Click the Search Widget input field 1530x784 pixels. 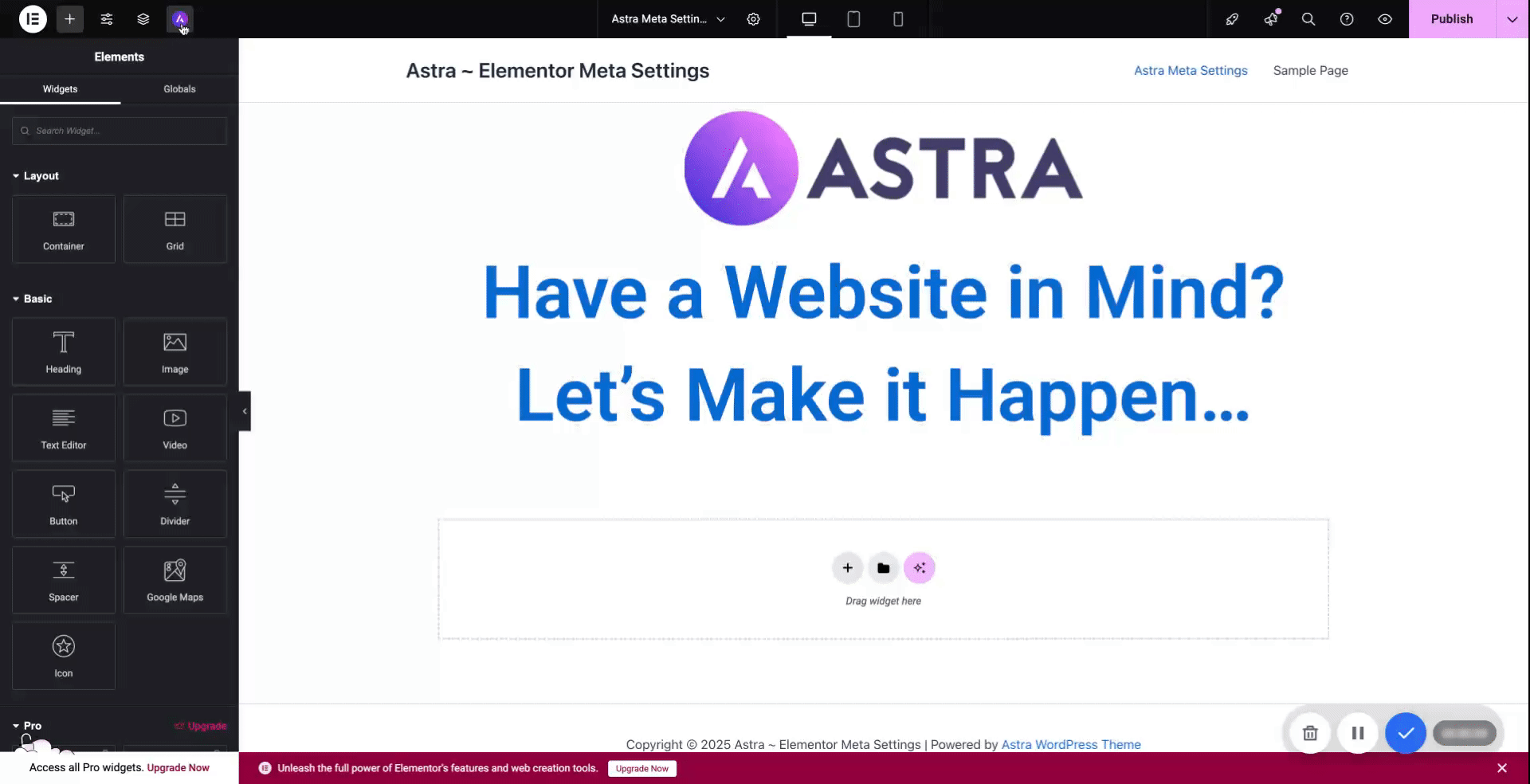click(120, 131)
